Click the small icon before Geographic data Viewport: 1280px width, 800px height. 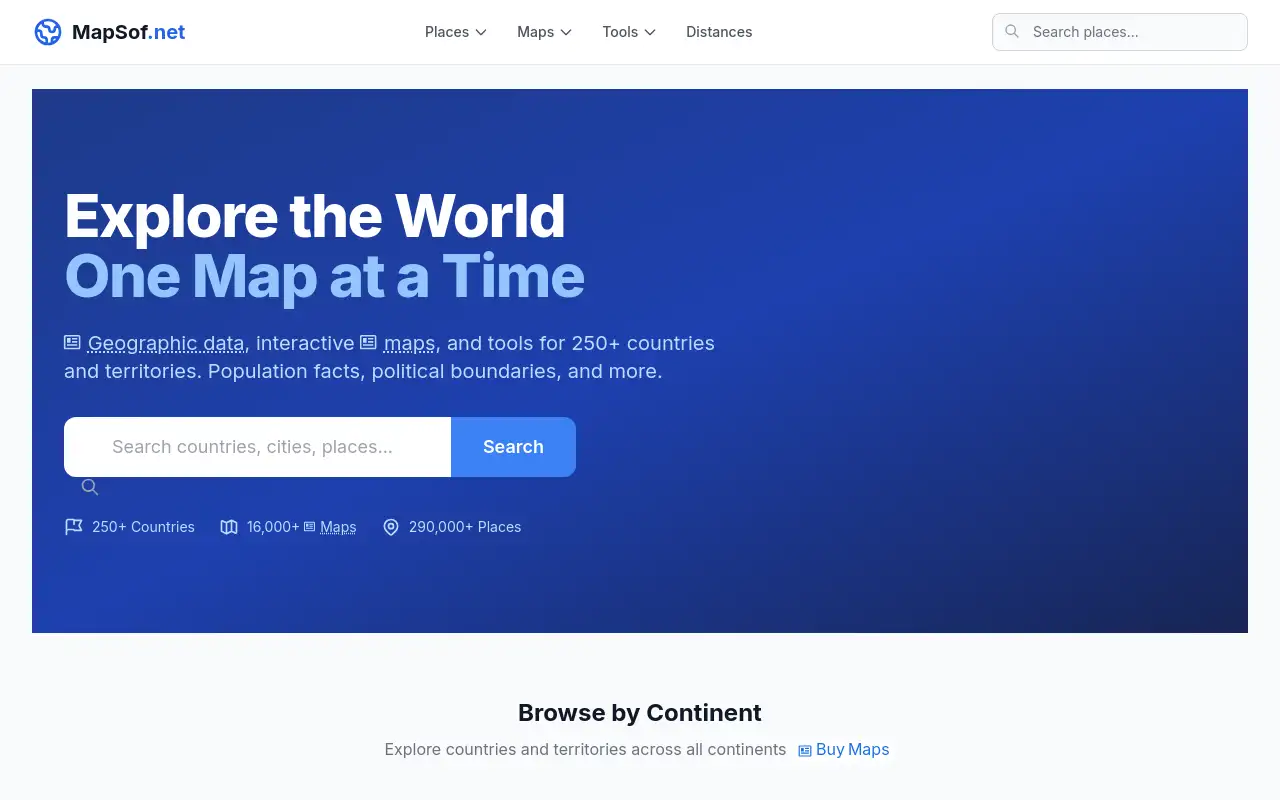72,342
